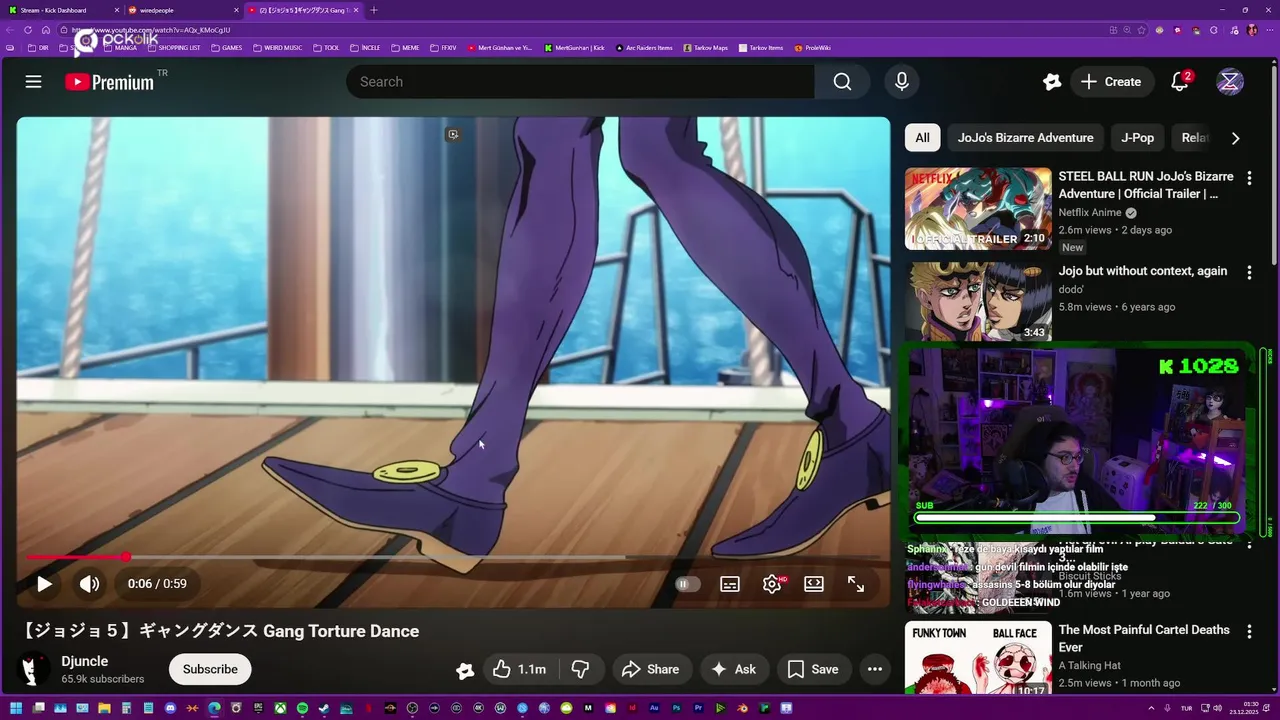Click in the YouTube search field
The image size is (1280, 720).
[580, 82]
